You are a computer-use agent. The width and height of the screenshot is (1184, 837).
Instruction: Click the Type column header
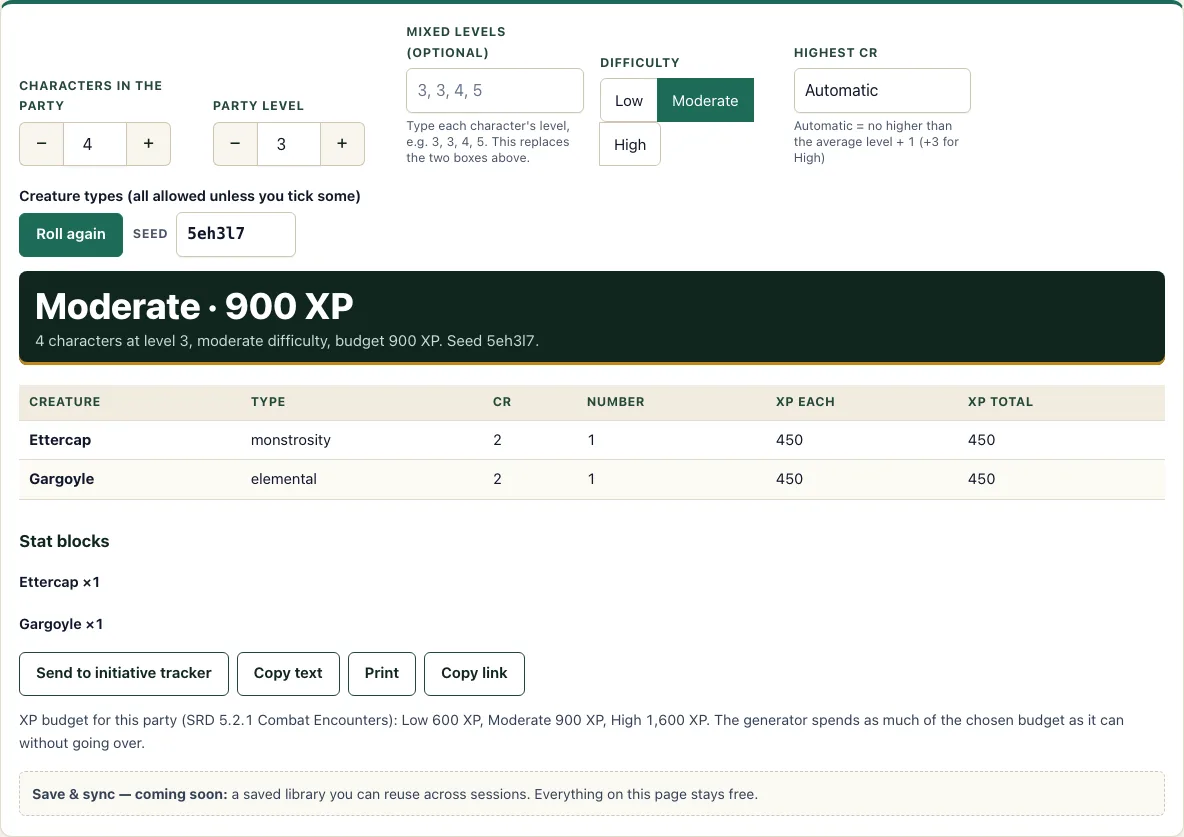coord(268,402)
